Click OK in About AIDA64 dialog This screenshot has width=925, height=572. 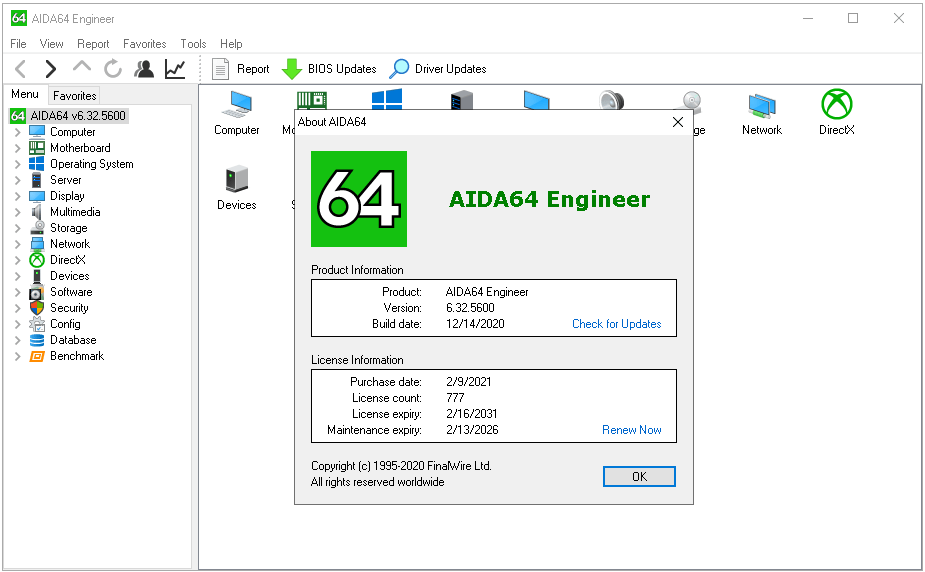tap(639, 476)
